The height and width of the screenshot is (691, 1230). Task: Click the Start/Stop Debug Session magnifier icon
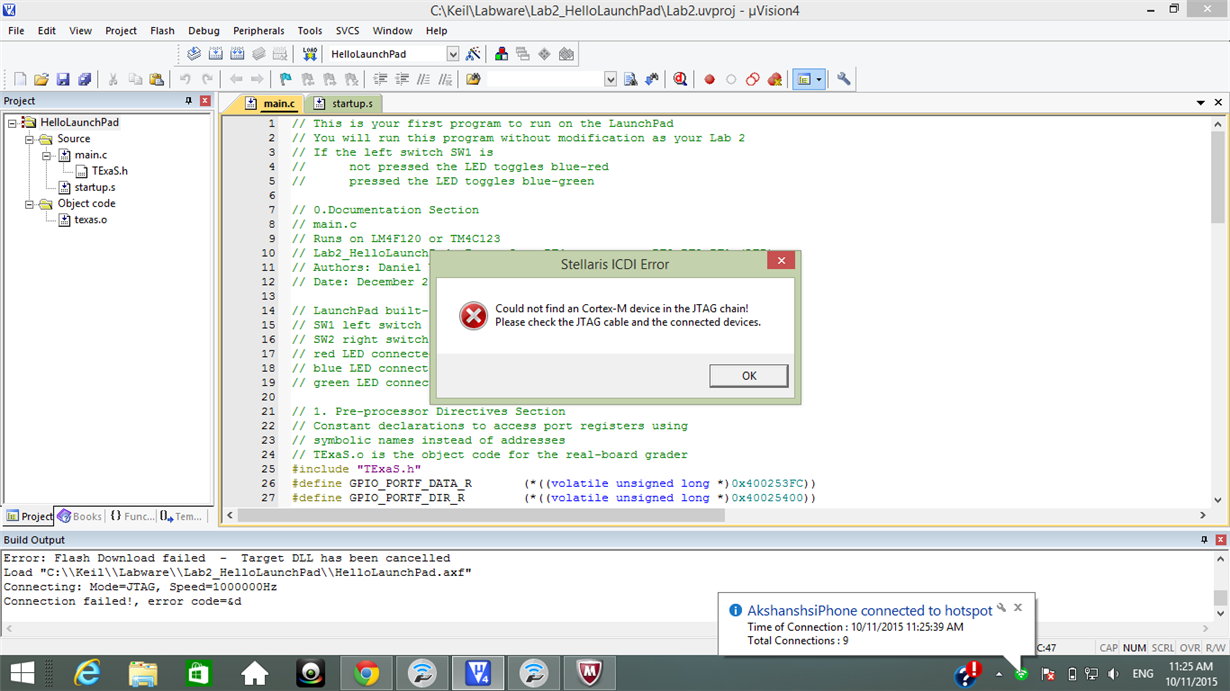[x=680, y=79]
